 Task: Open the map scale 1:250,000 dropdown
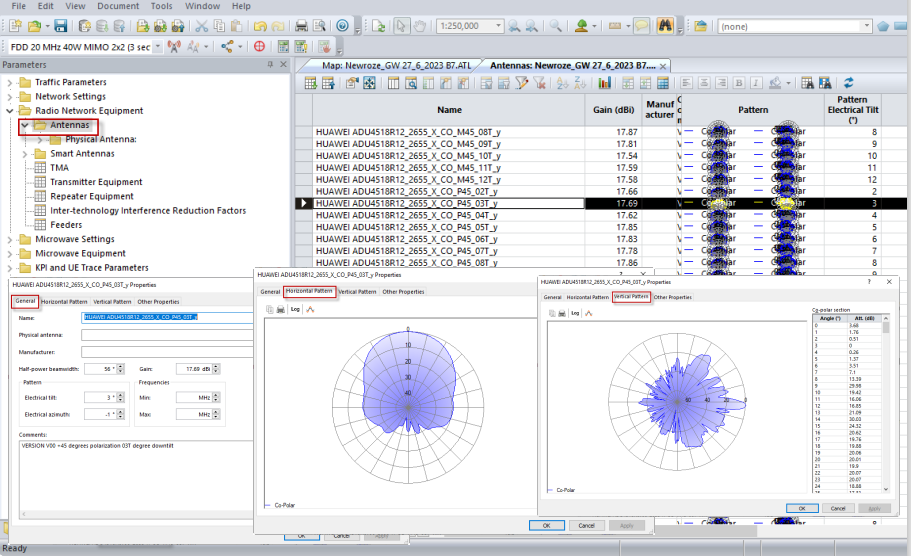pos(498,26)
